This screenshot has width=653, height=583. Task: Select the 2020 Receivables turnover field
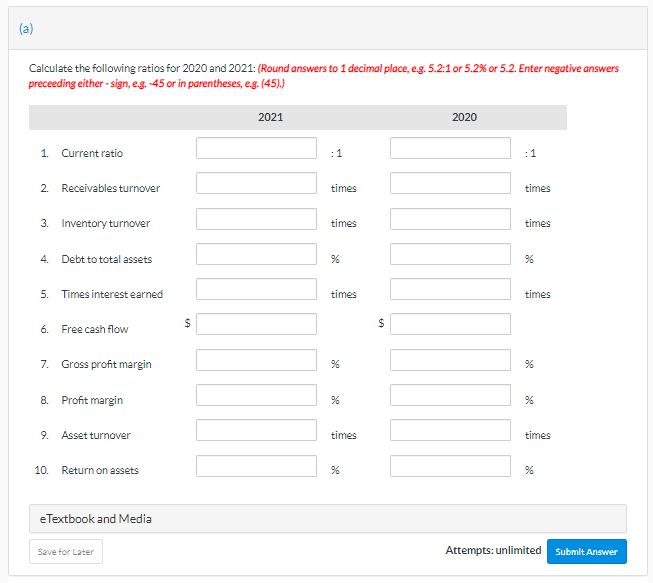click(450, 183)
